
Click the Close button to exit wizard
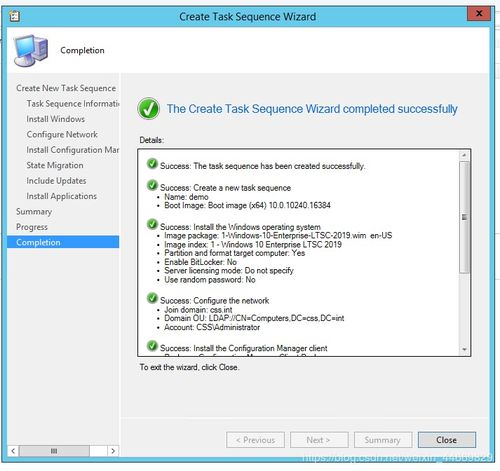[x=447, y=440]
